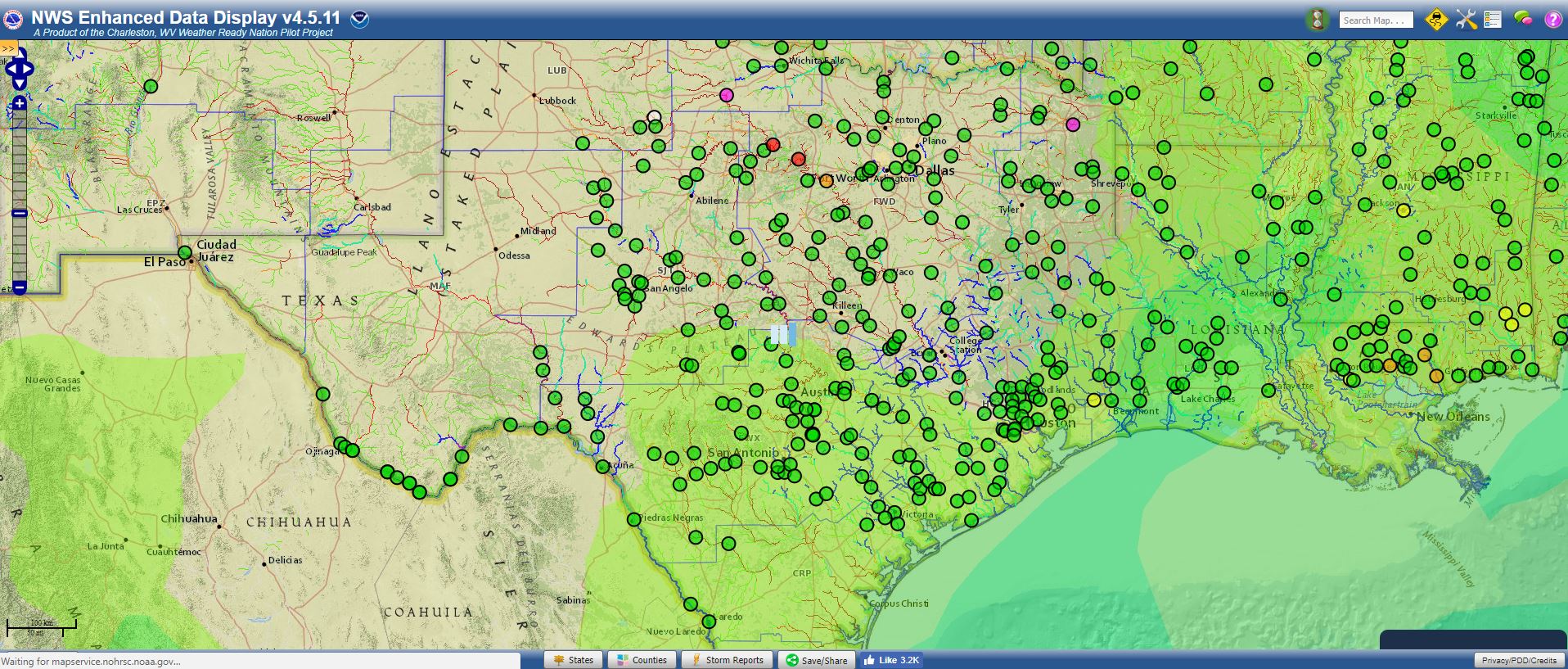Open the wrench and screwdriver tools
The height and width of the screenshot is (669, 1568).
pos(1466,20)
